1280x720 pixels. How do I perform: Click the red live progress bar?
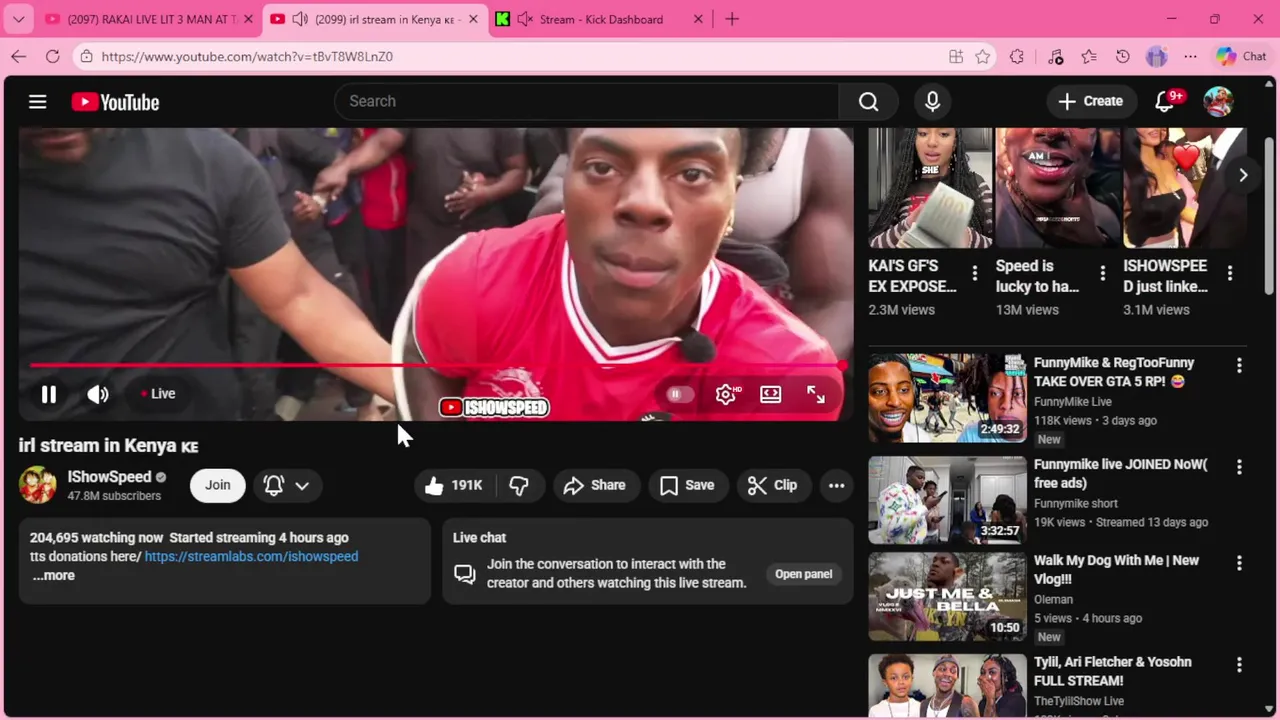tap(437, 365)
